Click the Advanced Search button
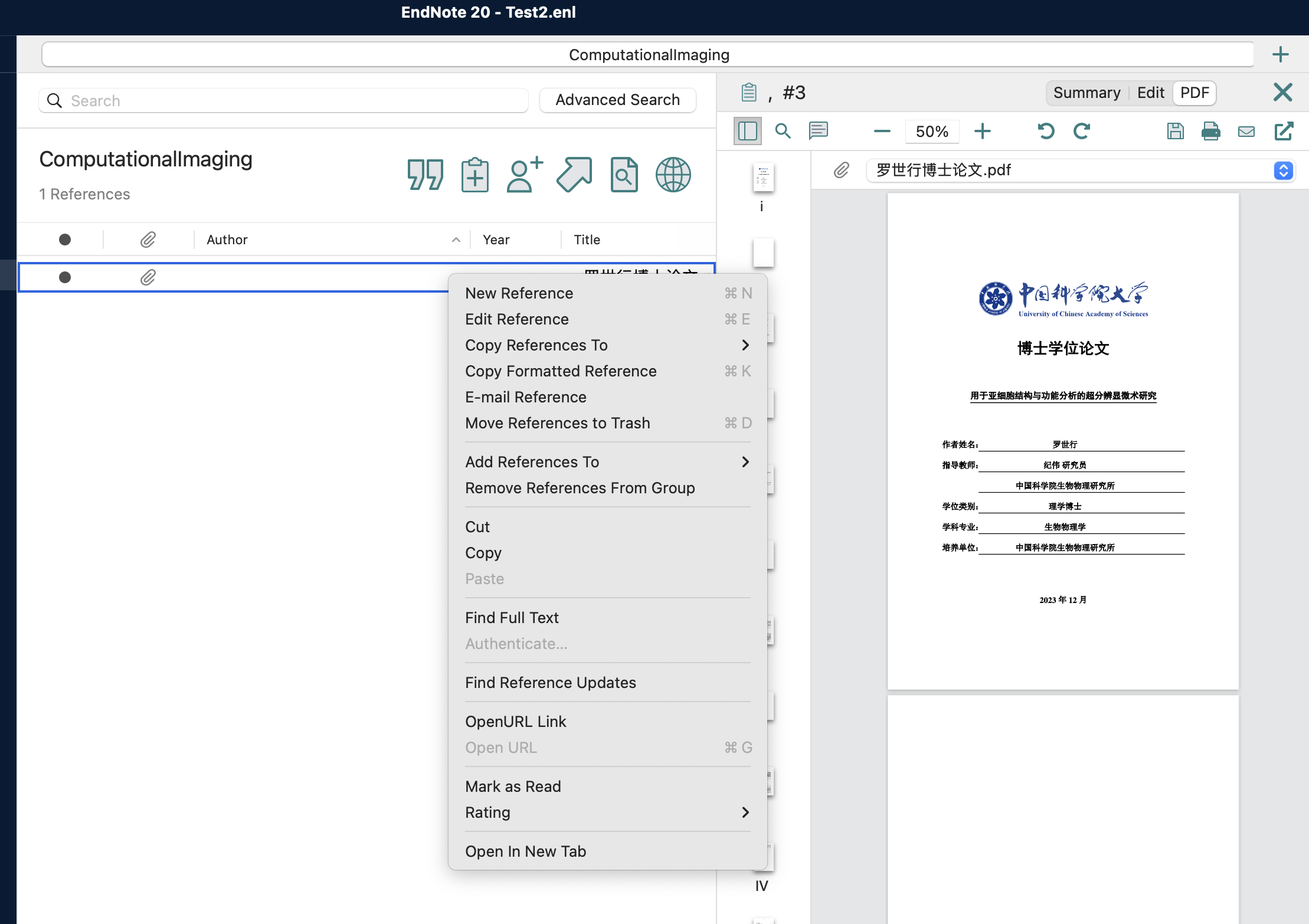 (x=617, y=100)
